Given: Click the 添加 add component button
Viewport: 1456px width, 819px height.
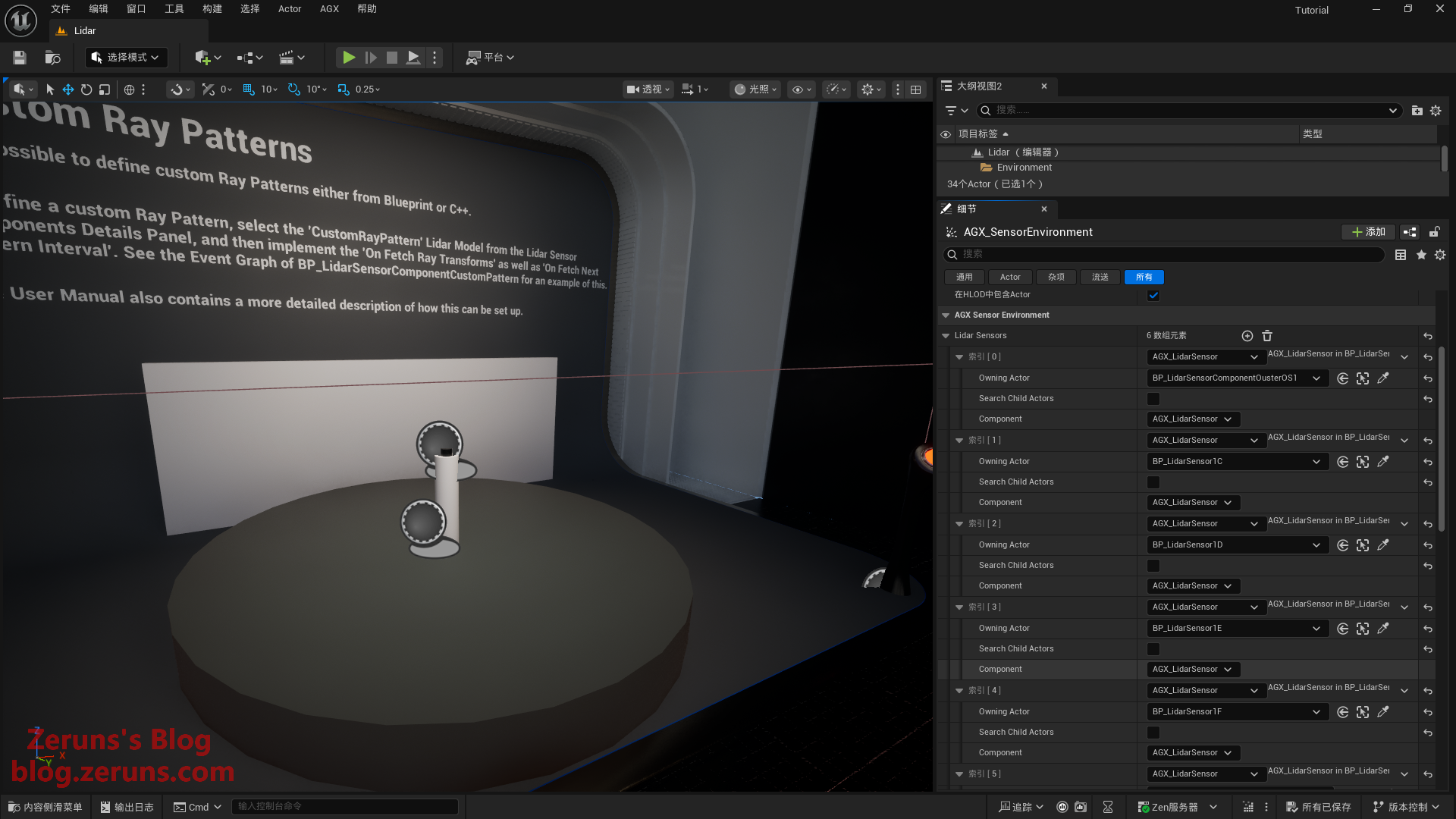Looking at the screenshot, I should [x=1369, y=232].
